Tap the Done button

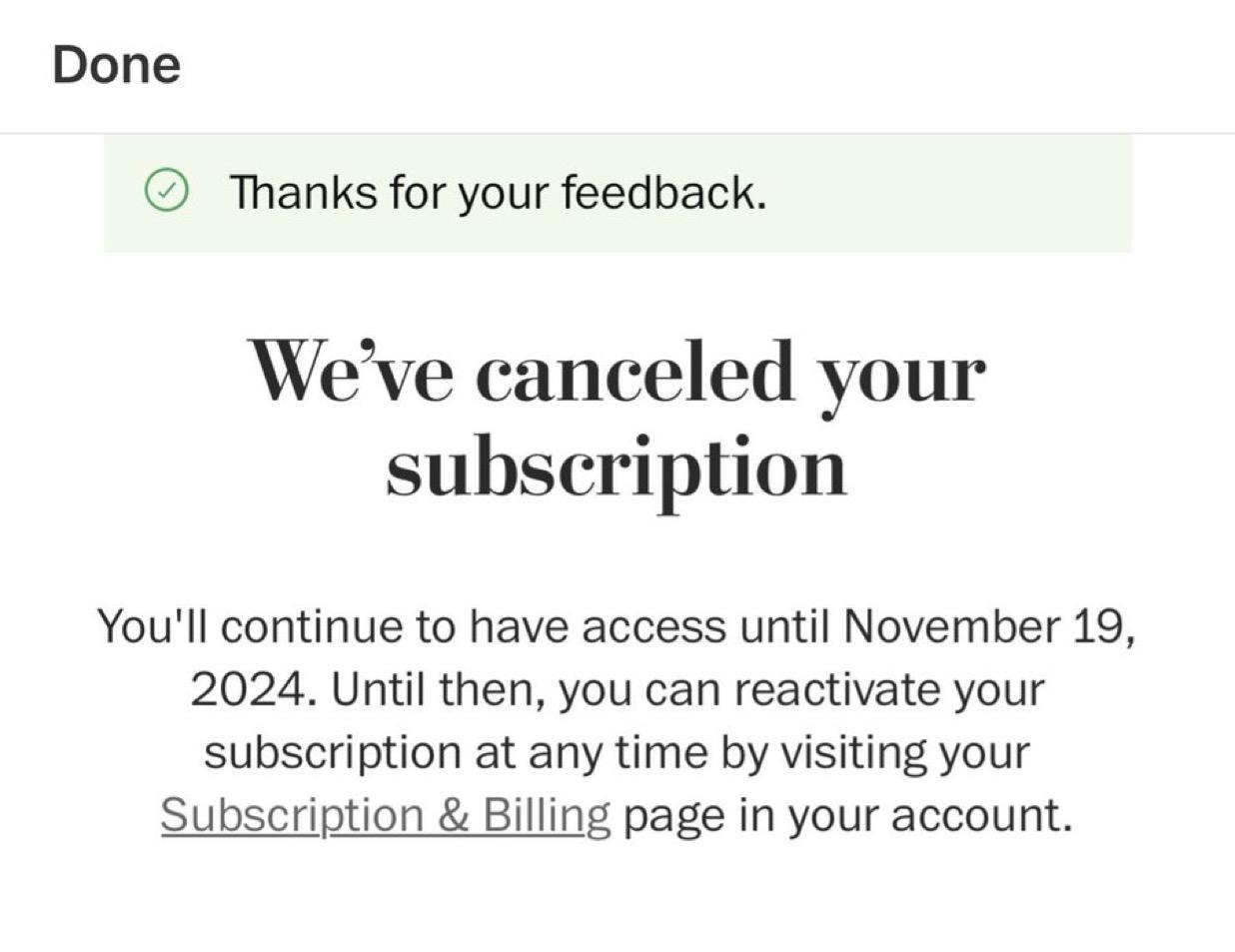[116, 65]
